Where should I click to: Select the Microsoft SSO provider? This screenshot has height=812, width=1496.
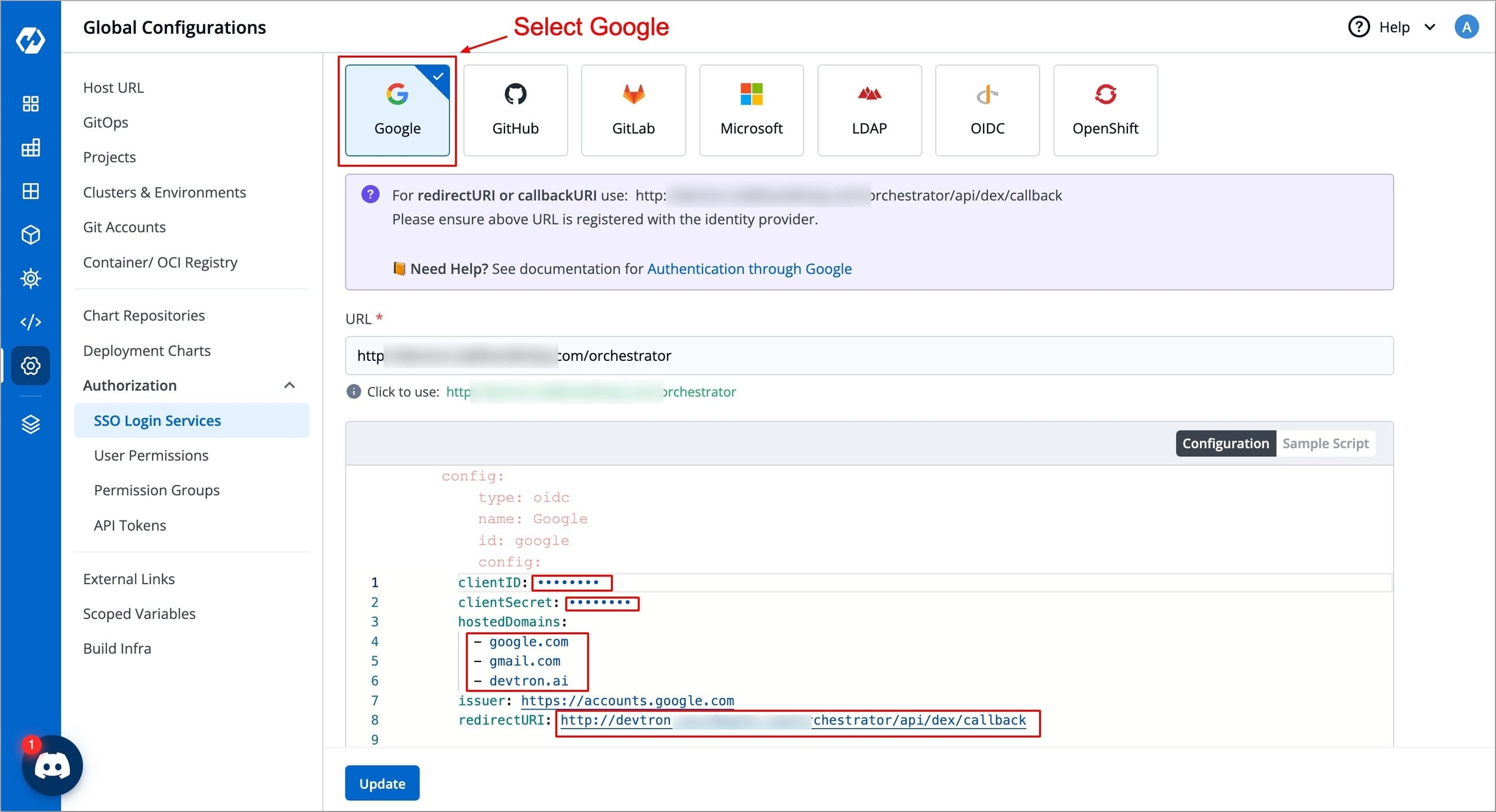click(x=751, y=110)
